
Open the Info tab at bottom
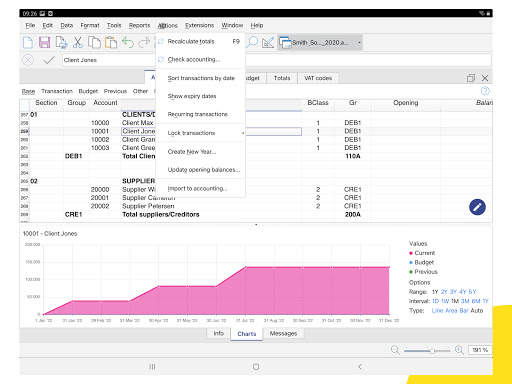(218, 333)
